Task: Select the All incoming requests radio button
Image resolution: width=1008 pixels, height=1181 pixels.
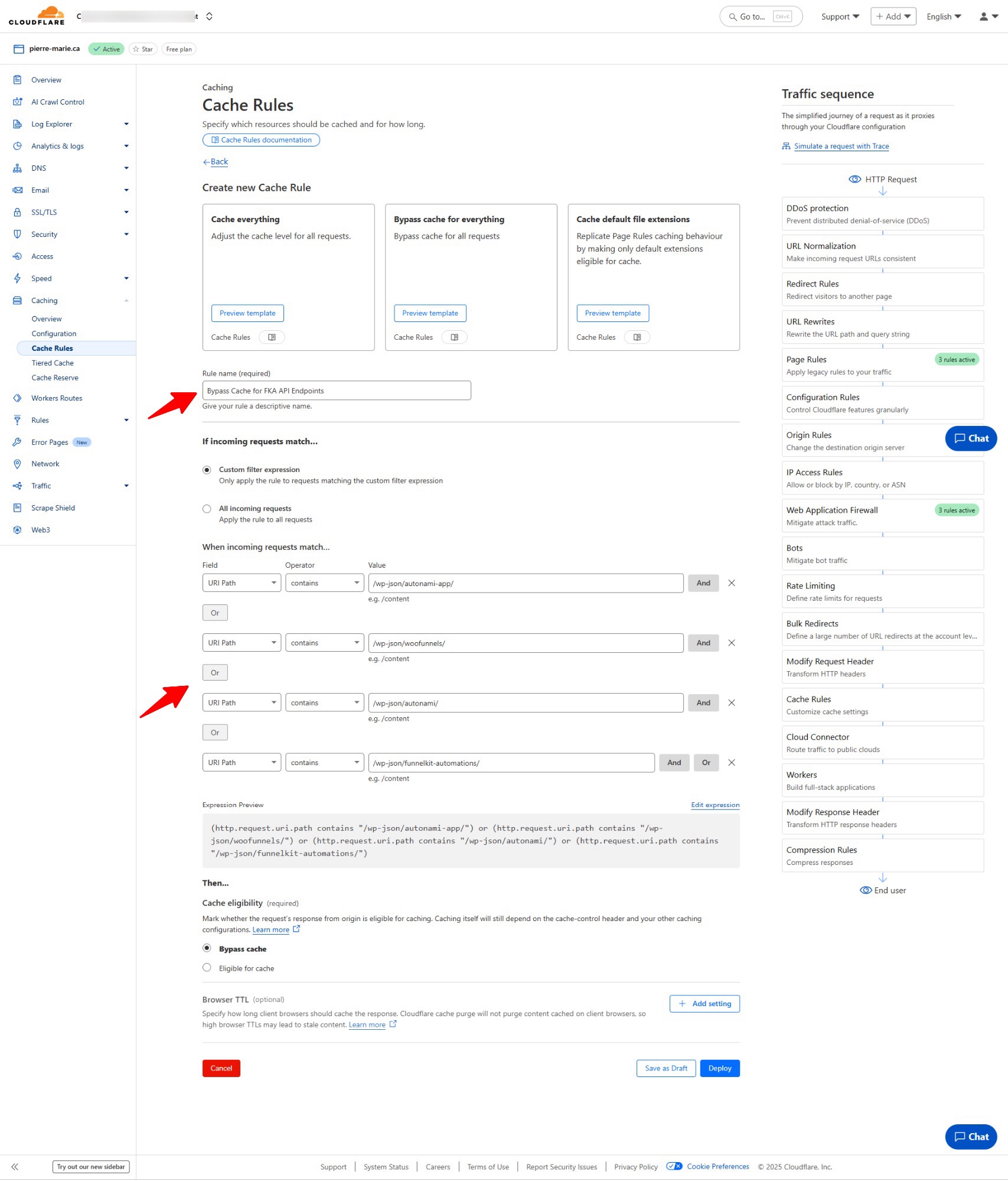Action: click(207, 508)
